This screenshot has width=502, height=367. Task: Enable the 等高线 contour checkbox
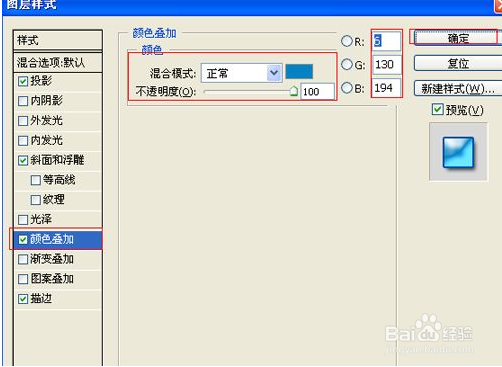point(35,180)
